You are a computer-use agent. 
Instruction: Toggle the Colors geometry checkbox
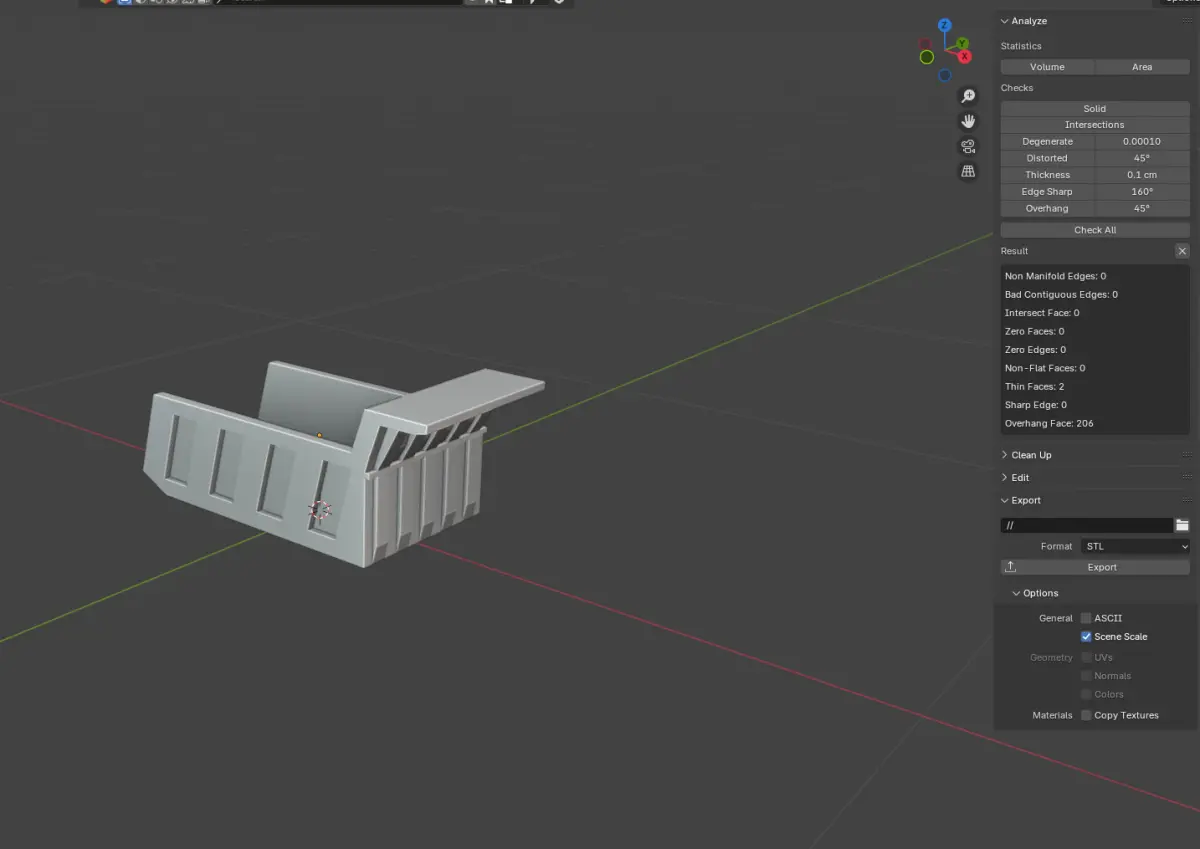(x=1086, y=694)
